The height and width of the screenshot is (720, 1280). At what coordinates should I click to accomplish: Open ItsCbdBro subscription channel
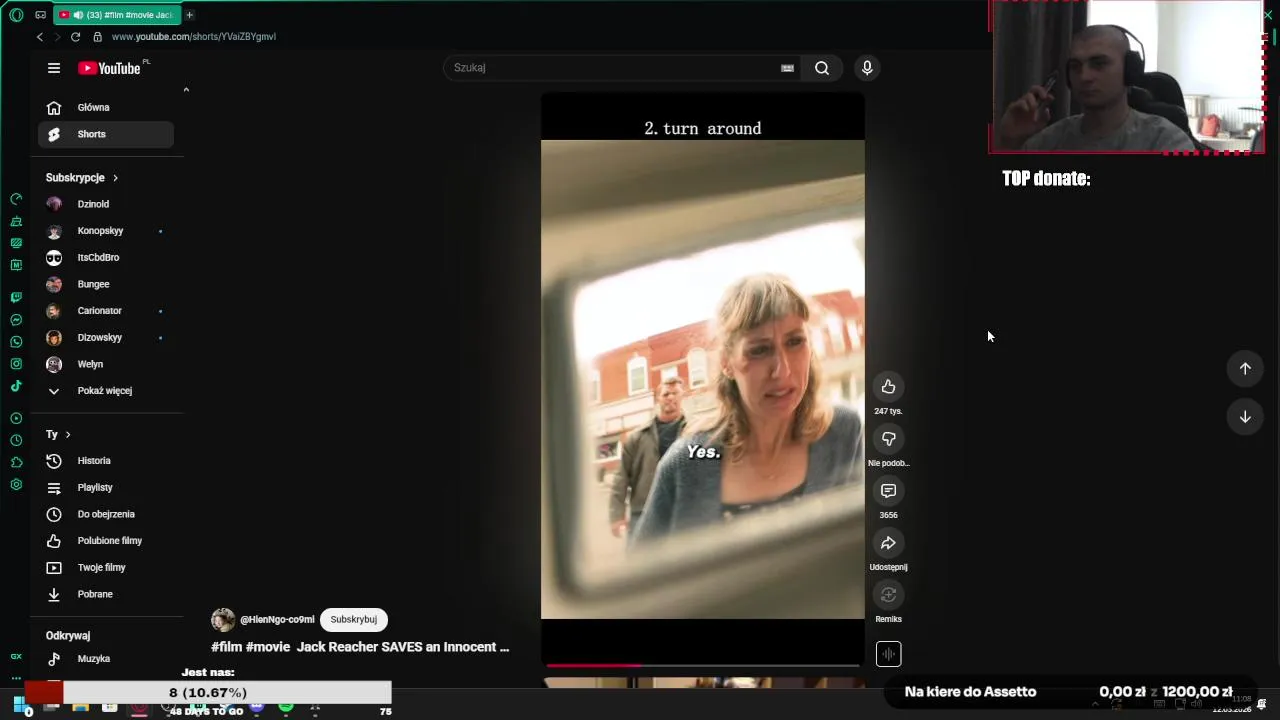[x=106, y=258]
